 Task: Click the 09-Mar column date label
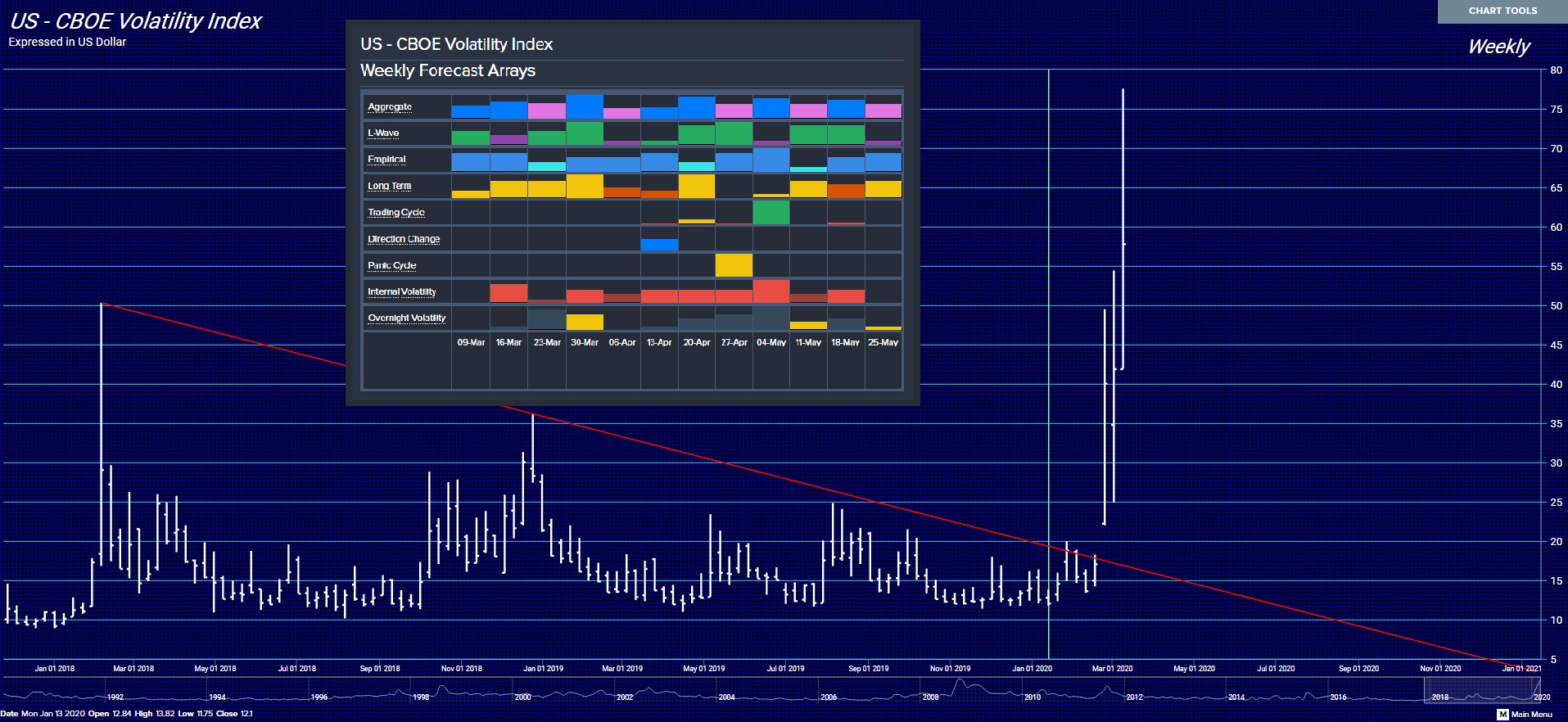click(471, 342)
